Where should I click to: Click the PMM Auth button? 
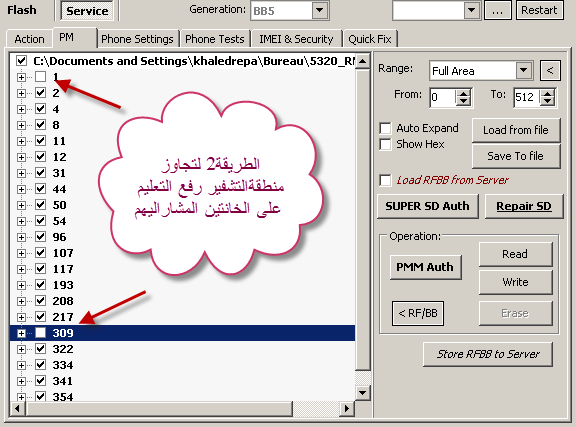[x=425, y=267]
